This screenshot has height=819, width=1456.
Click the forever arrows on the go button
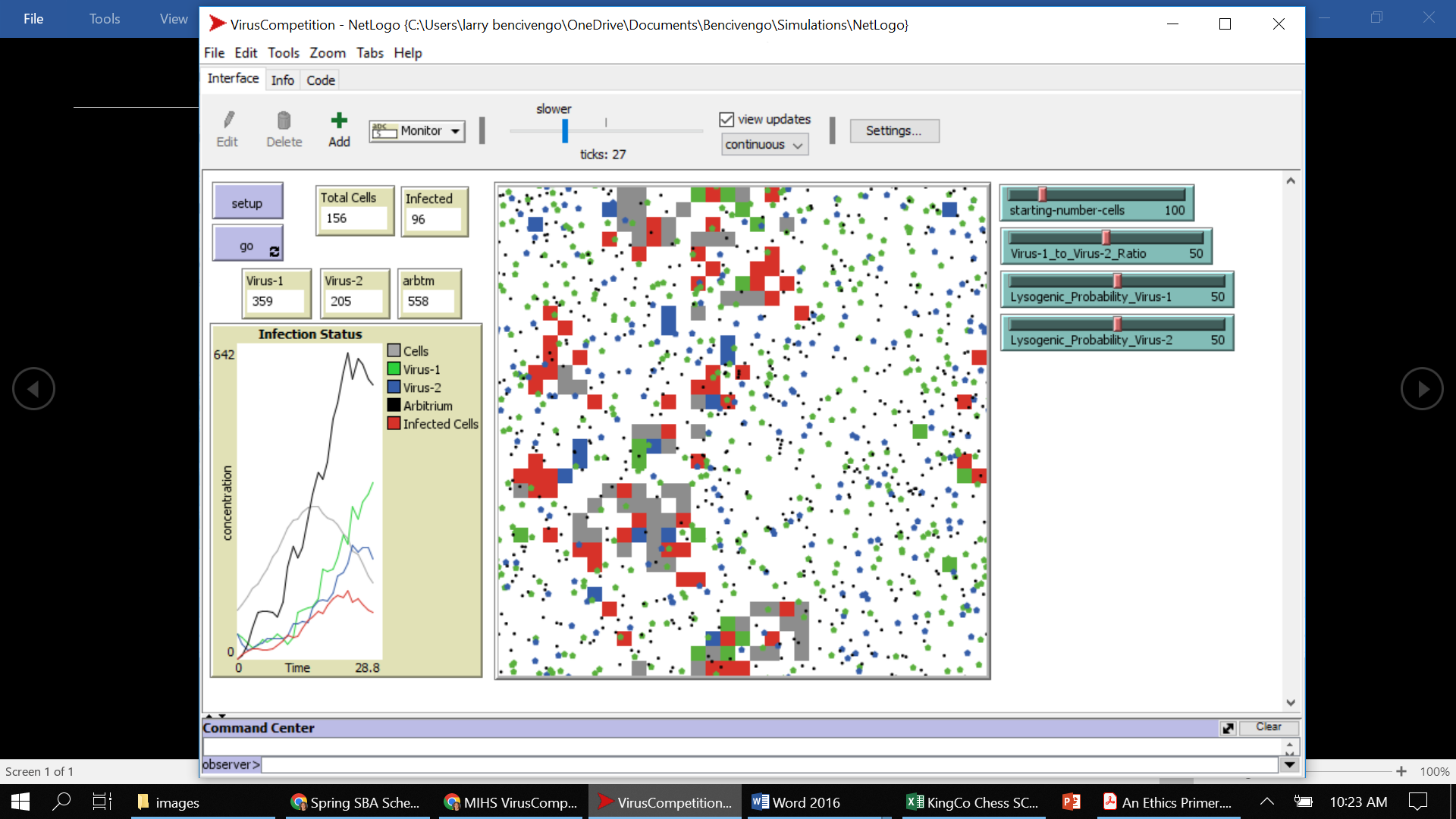point(273,252)
